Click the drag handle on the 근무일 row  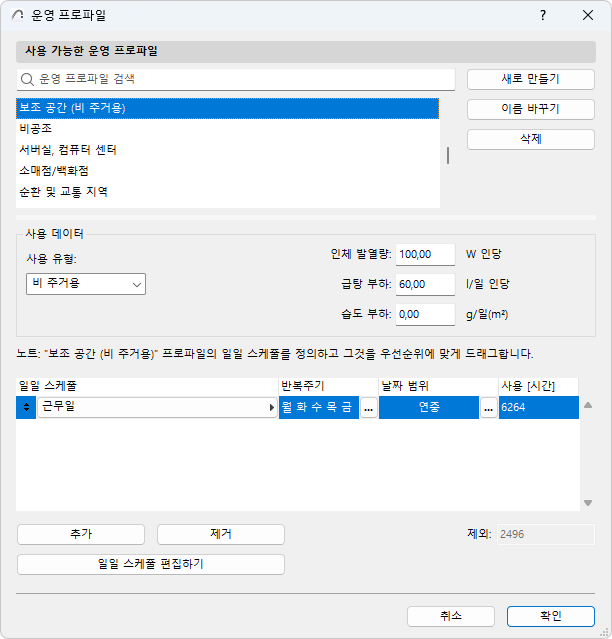pos(26,407)
